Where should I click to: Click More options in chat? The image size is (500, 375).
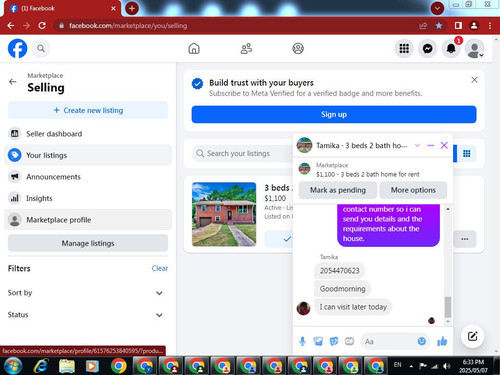(x=413, y=190)
